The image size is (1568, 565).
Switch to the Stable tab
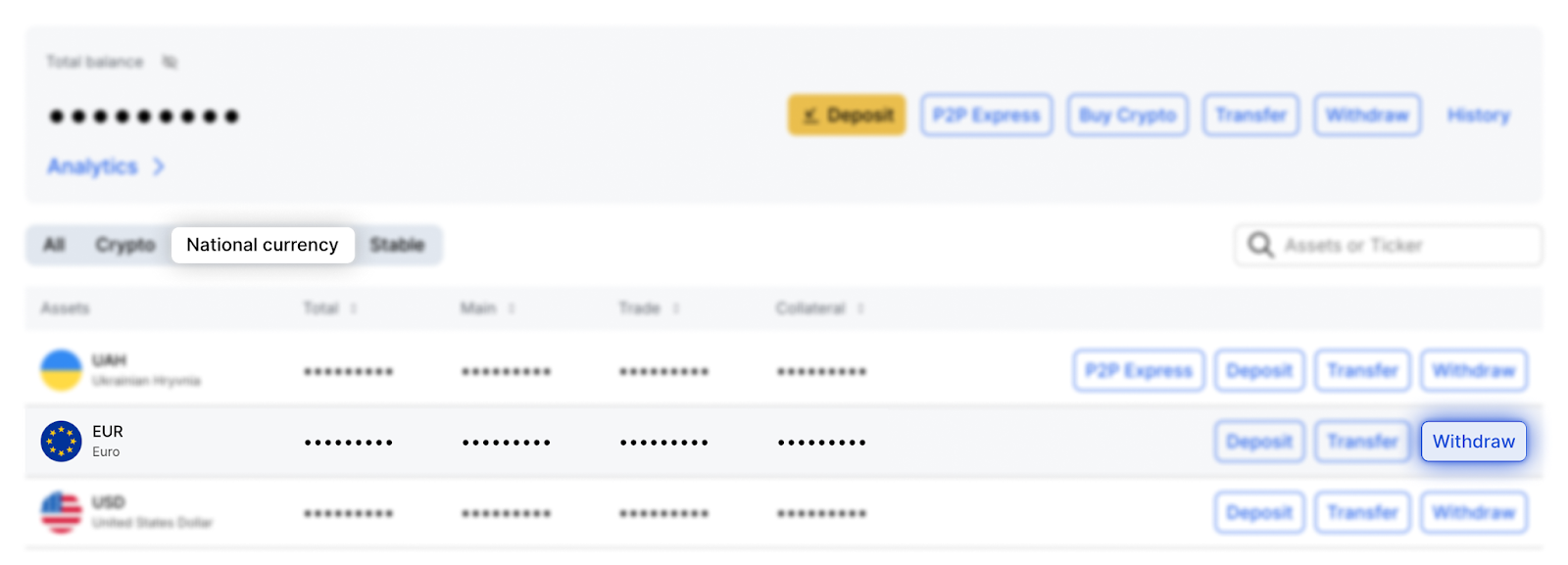[x=397, y=245]
